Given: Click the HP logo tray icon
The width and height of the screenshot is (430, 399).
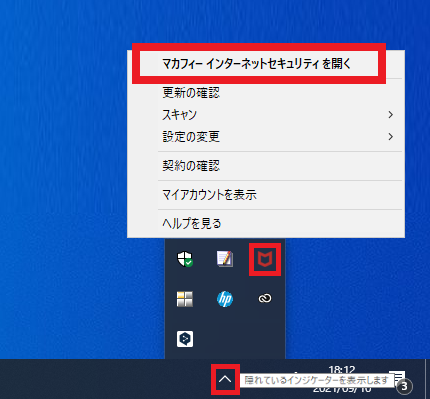Looking at the screenshot, I should [225, 299].
